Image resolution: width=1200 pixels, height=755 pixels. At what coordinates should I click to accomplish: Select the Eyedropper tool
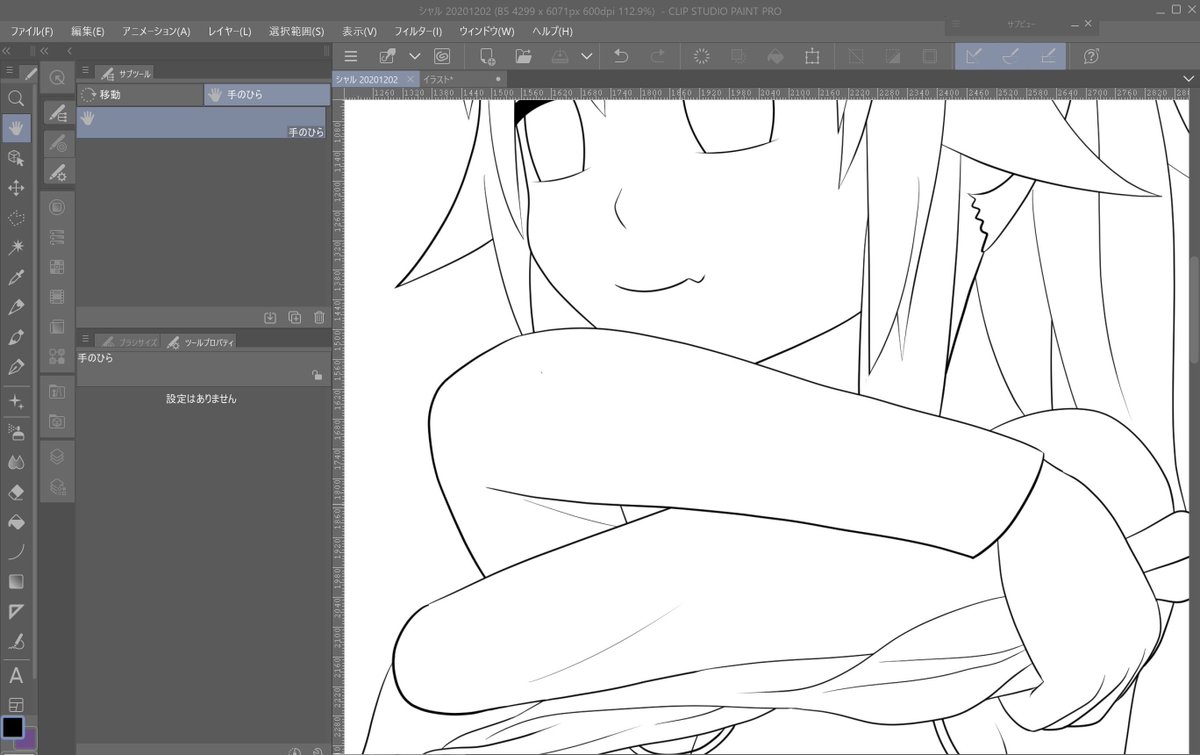point(16,277)
